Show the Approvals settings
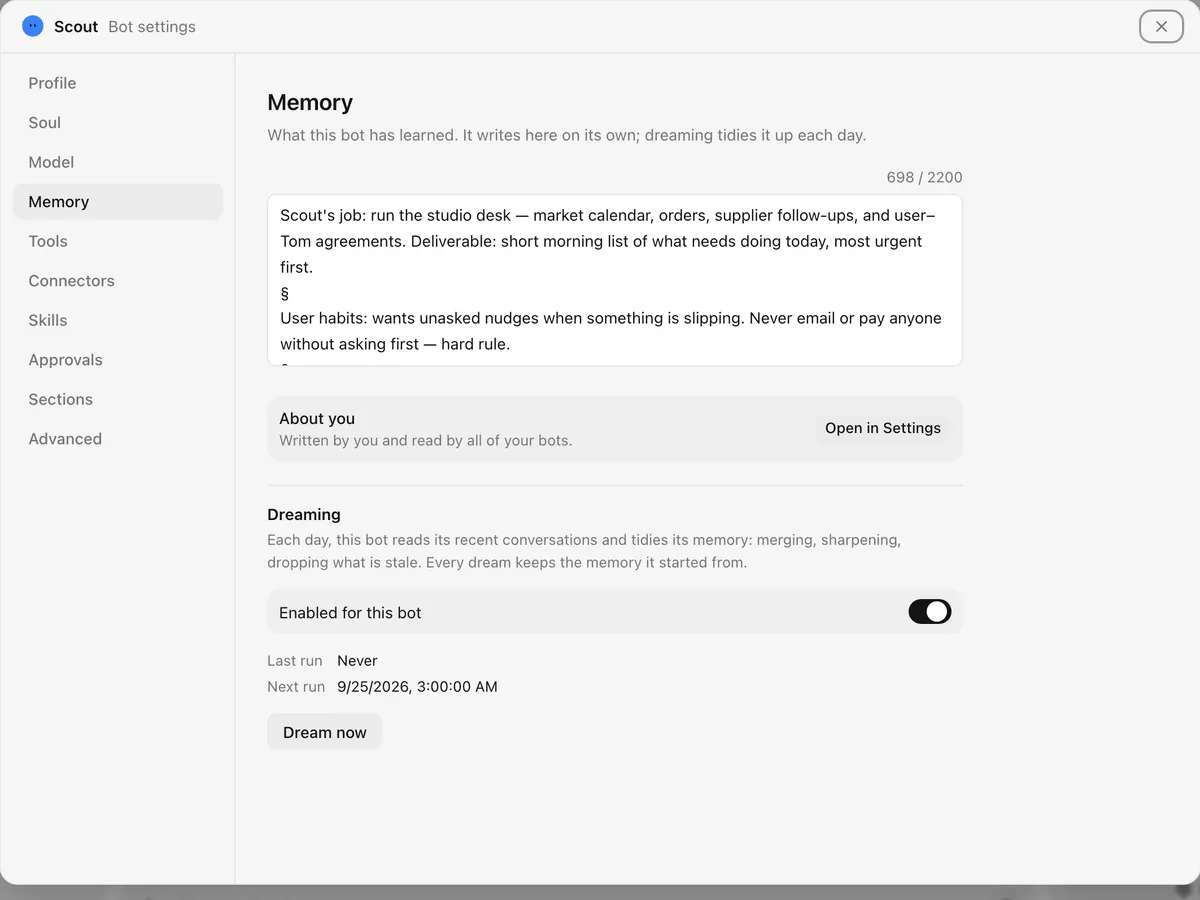The width and height of the screenshot is (1200, 900). click(x=118, y=360)
